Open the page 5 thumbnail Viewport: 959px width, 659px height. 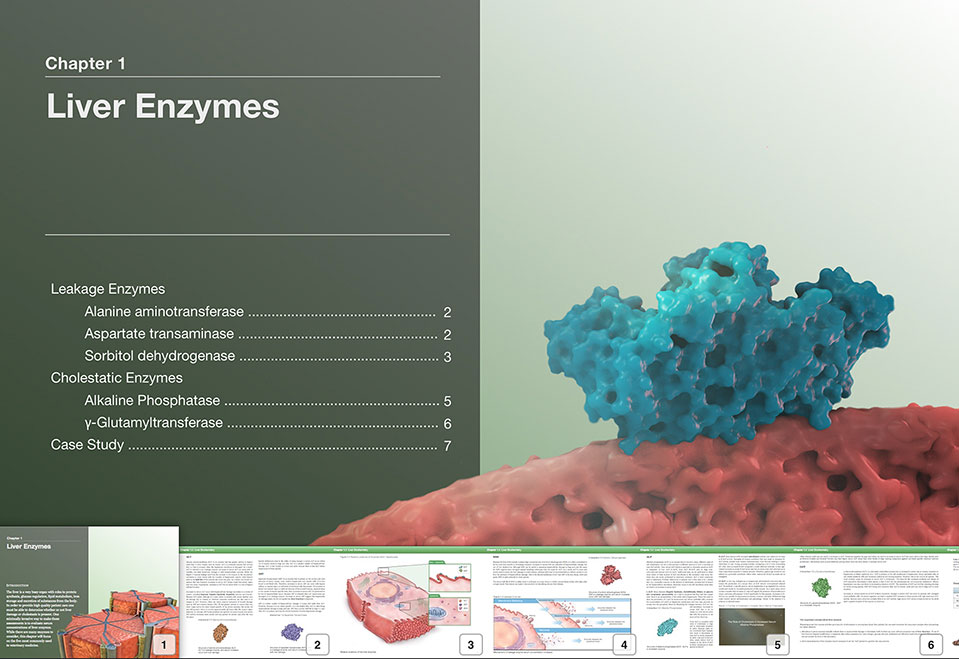(x=718, y=600)
